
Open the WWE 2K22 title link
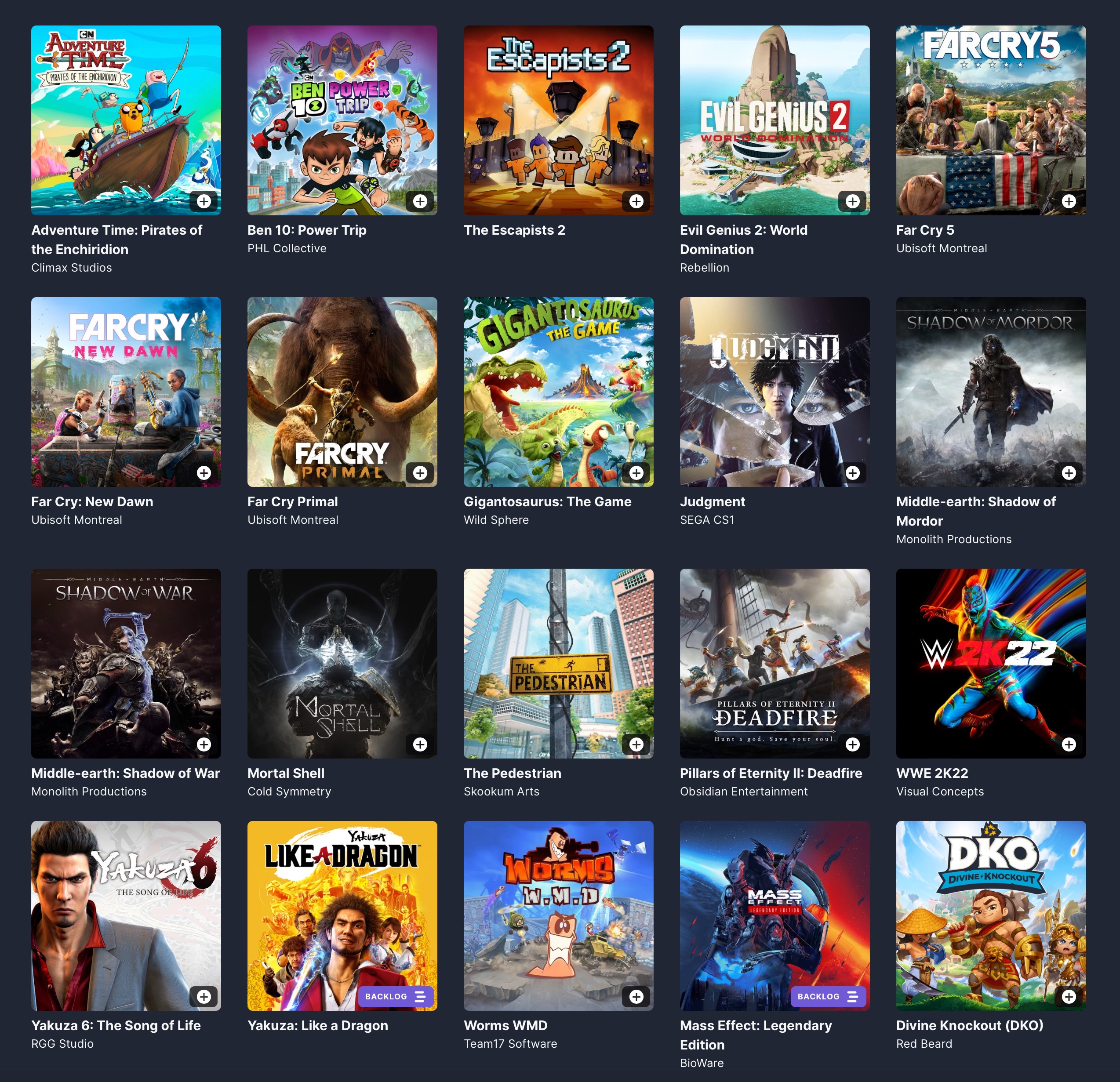[x=932, y=773]
